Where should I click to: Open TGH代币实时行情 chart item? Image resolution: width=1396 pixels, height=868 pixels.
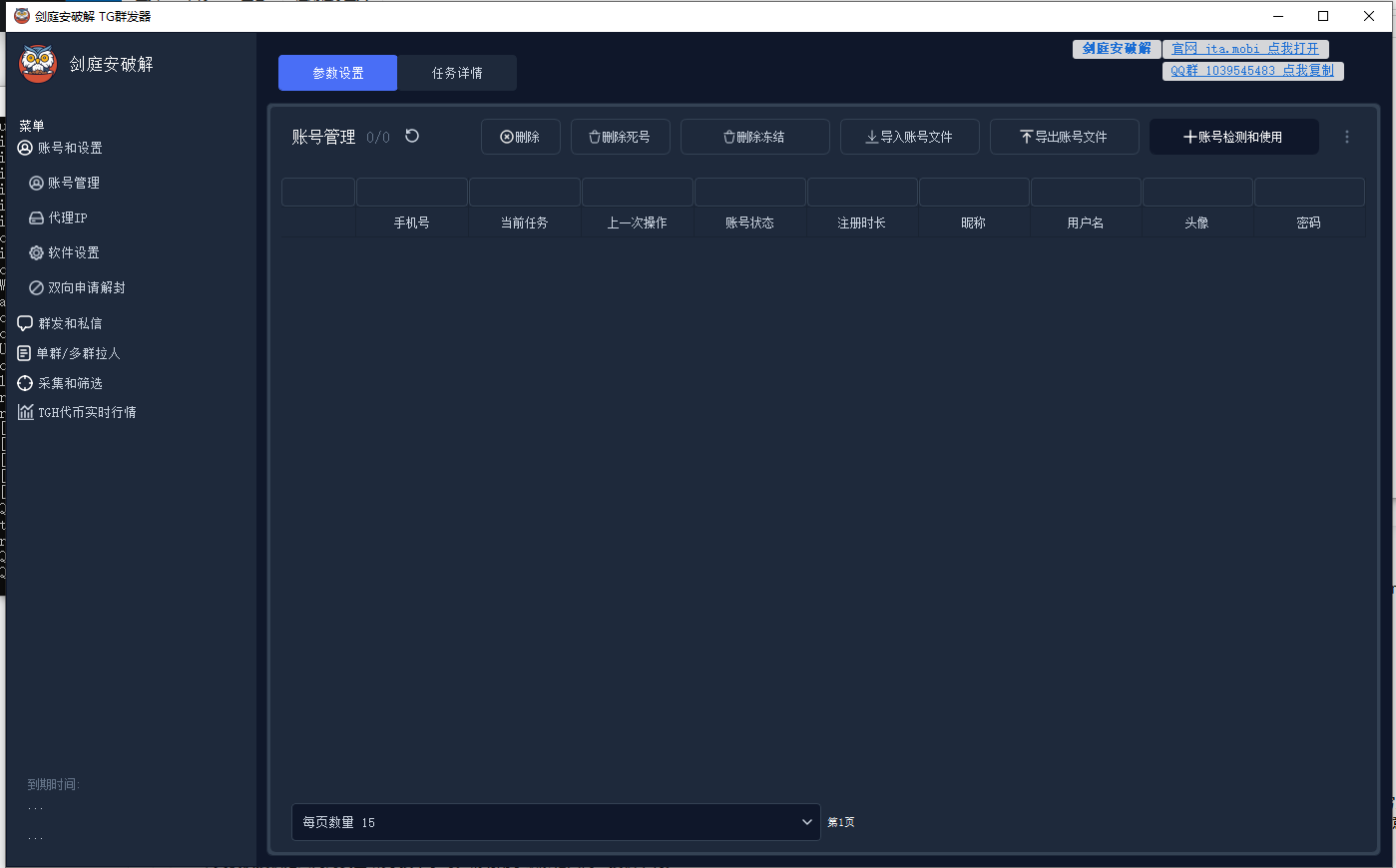77,412
